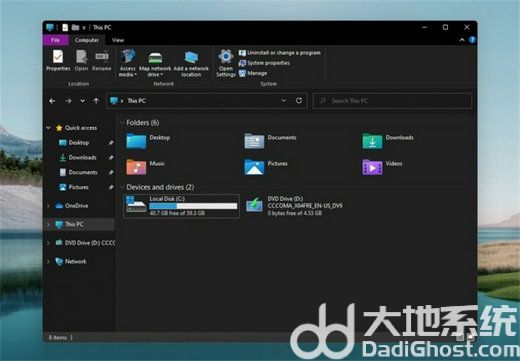Open the File menu tab
This screenshot has height=361, width=520.
[55, 40]
